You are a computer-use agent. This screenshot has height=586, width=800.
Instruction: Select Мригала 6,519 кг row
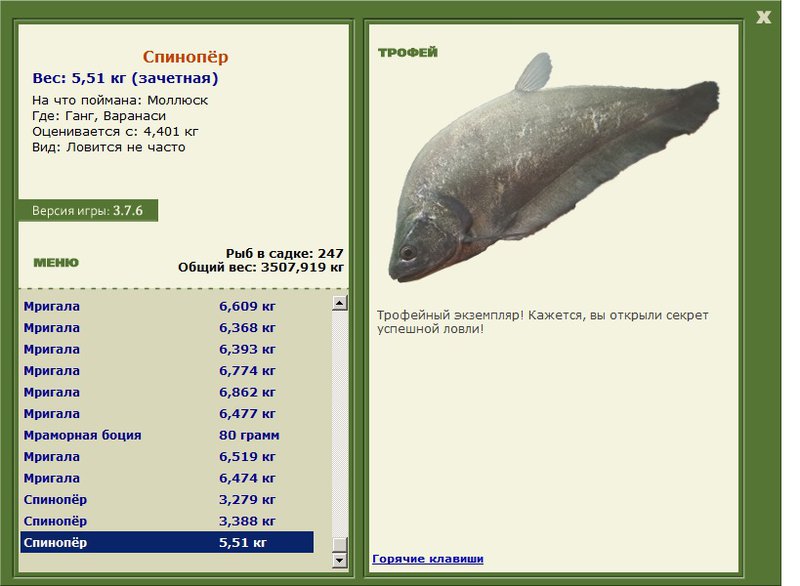pyautogui.click(x=167, y=456)
